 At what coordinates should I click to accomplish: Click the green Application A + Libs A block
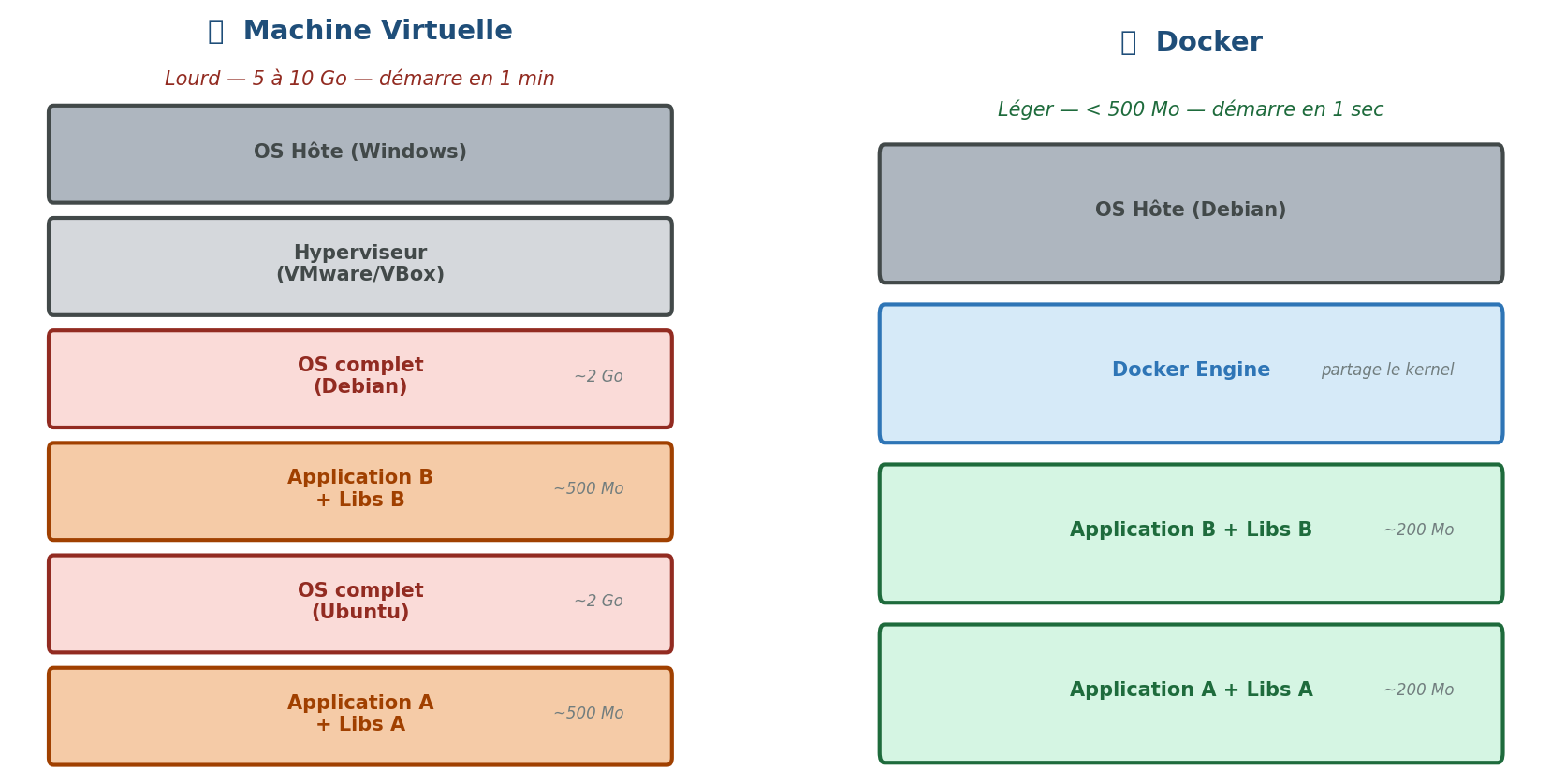(x=1191, y=691)
